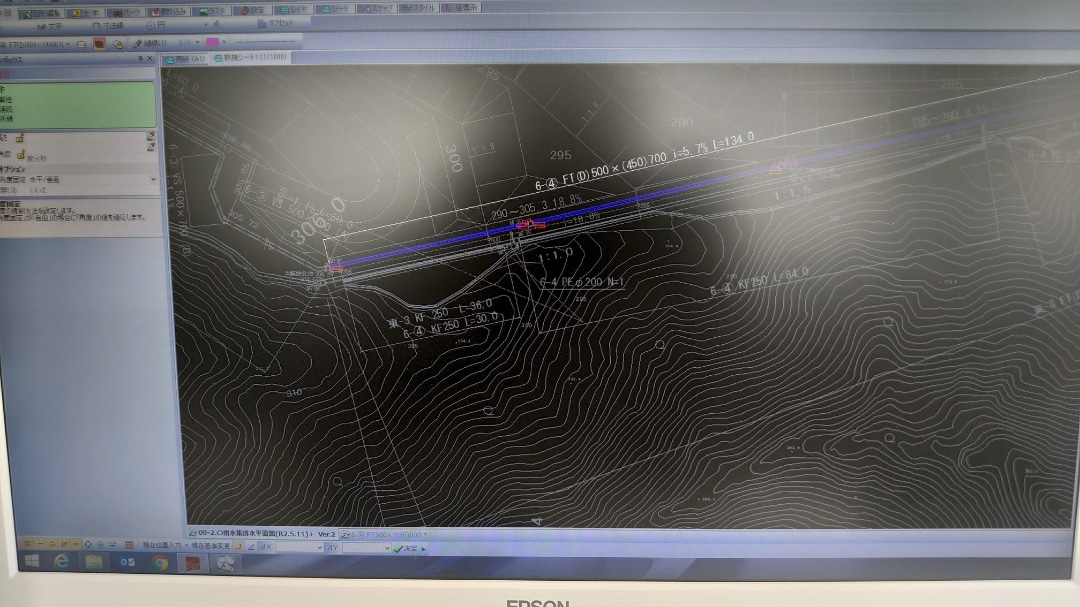Select the 点 point tool

coord(214,24)
